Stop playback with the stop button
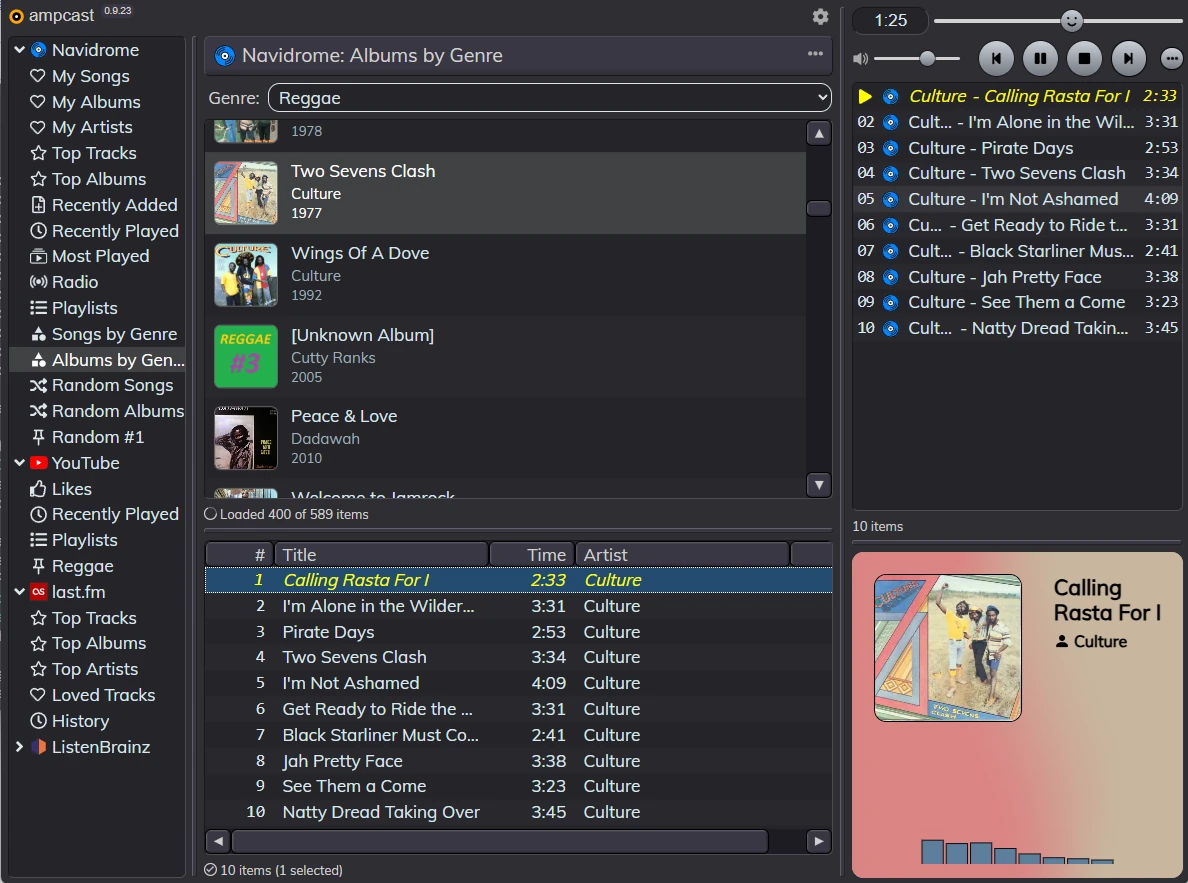Image resolution: width=1188 pixels, height=883 pixels. (1084, 59)
